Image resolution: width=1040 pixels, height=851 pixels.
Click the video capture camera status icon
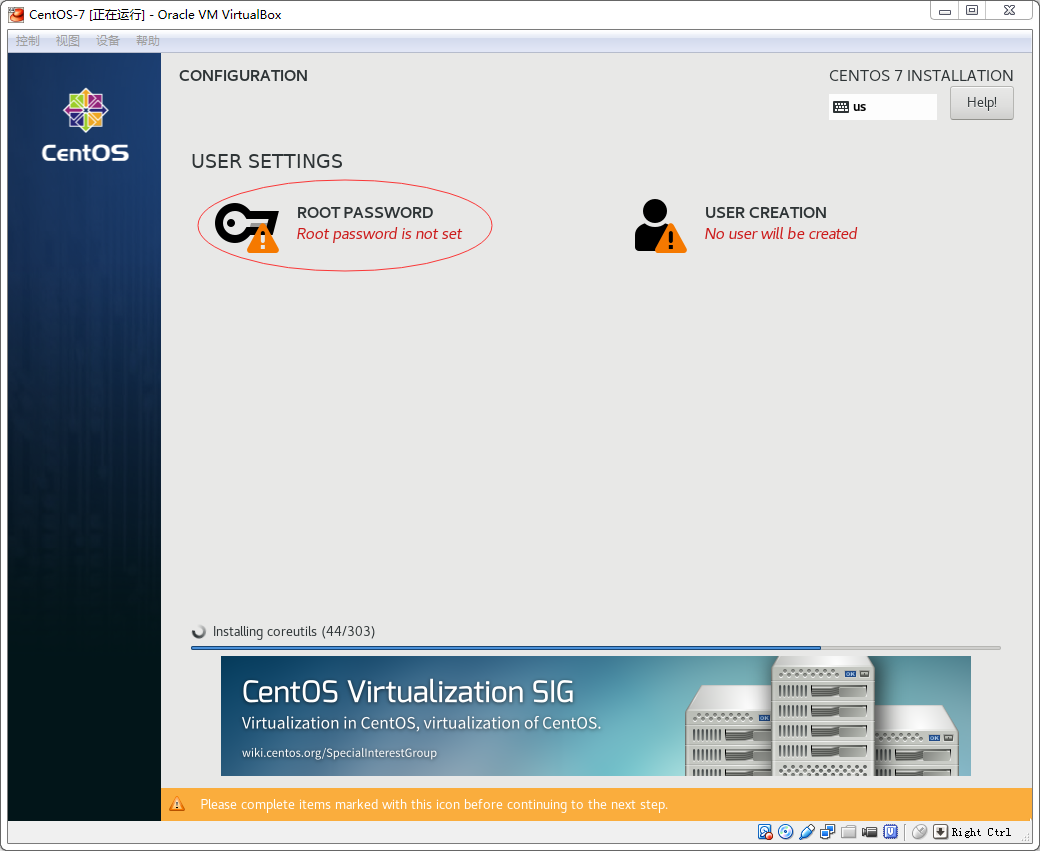coord(870,832)
